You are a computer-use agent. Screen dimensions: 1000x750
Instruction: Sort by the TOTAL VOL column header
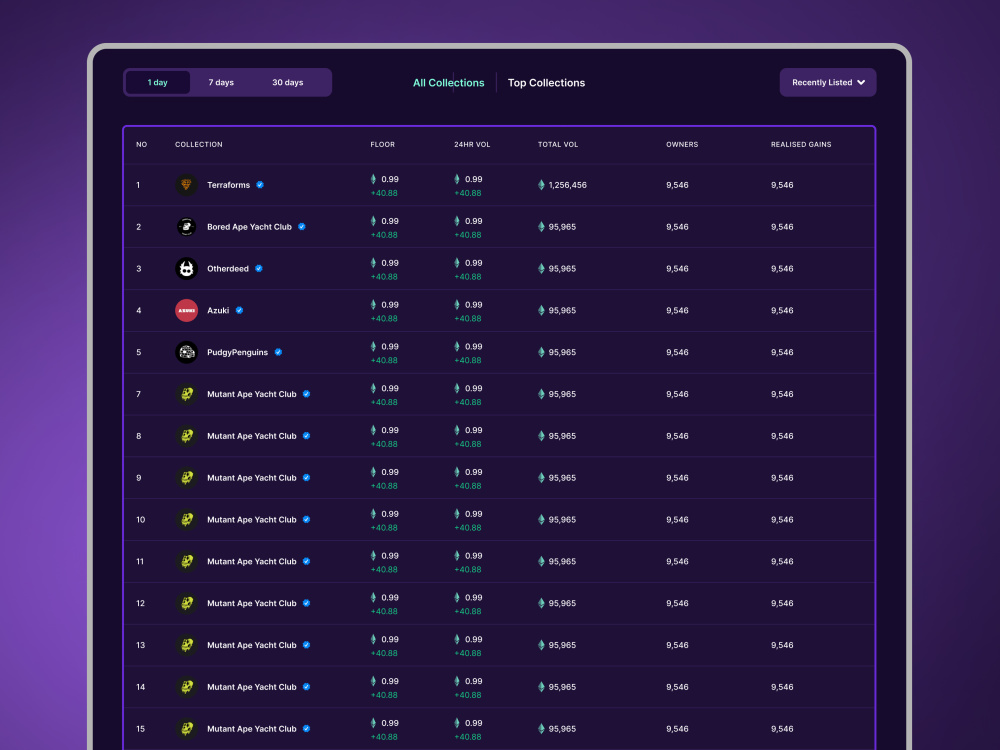tap(558, 145)
